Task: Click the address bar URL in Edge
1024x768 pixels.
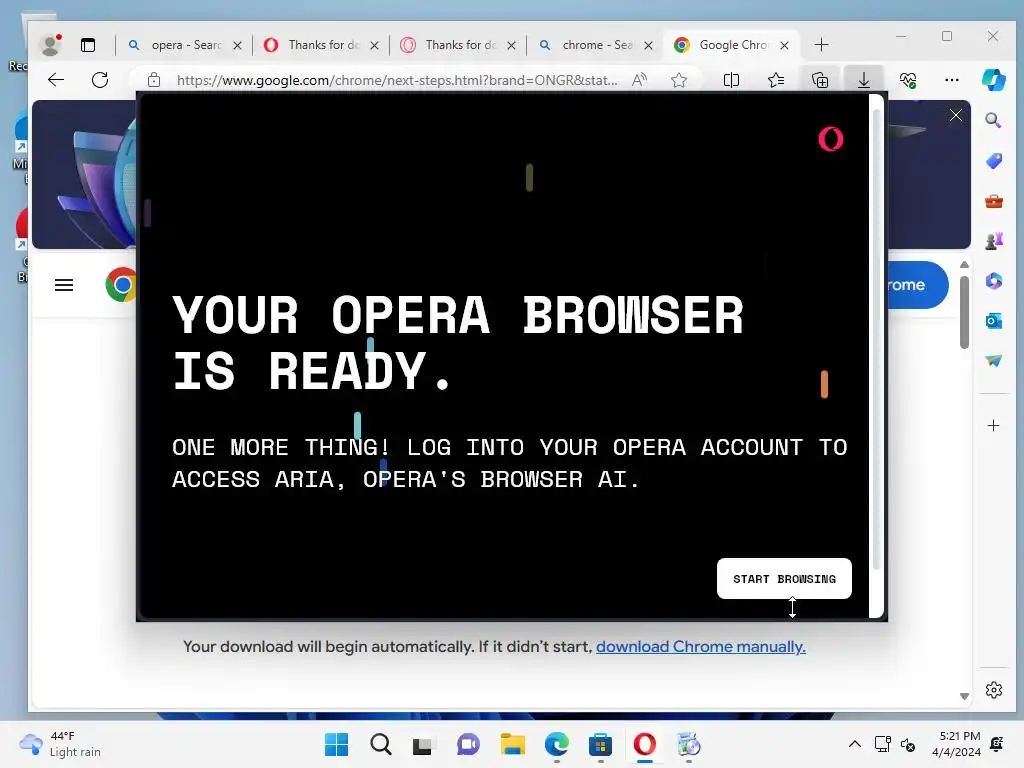Action: tap(396, 80)
